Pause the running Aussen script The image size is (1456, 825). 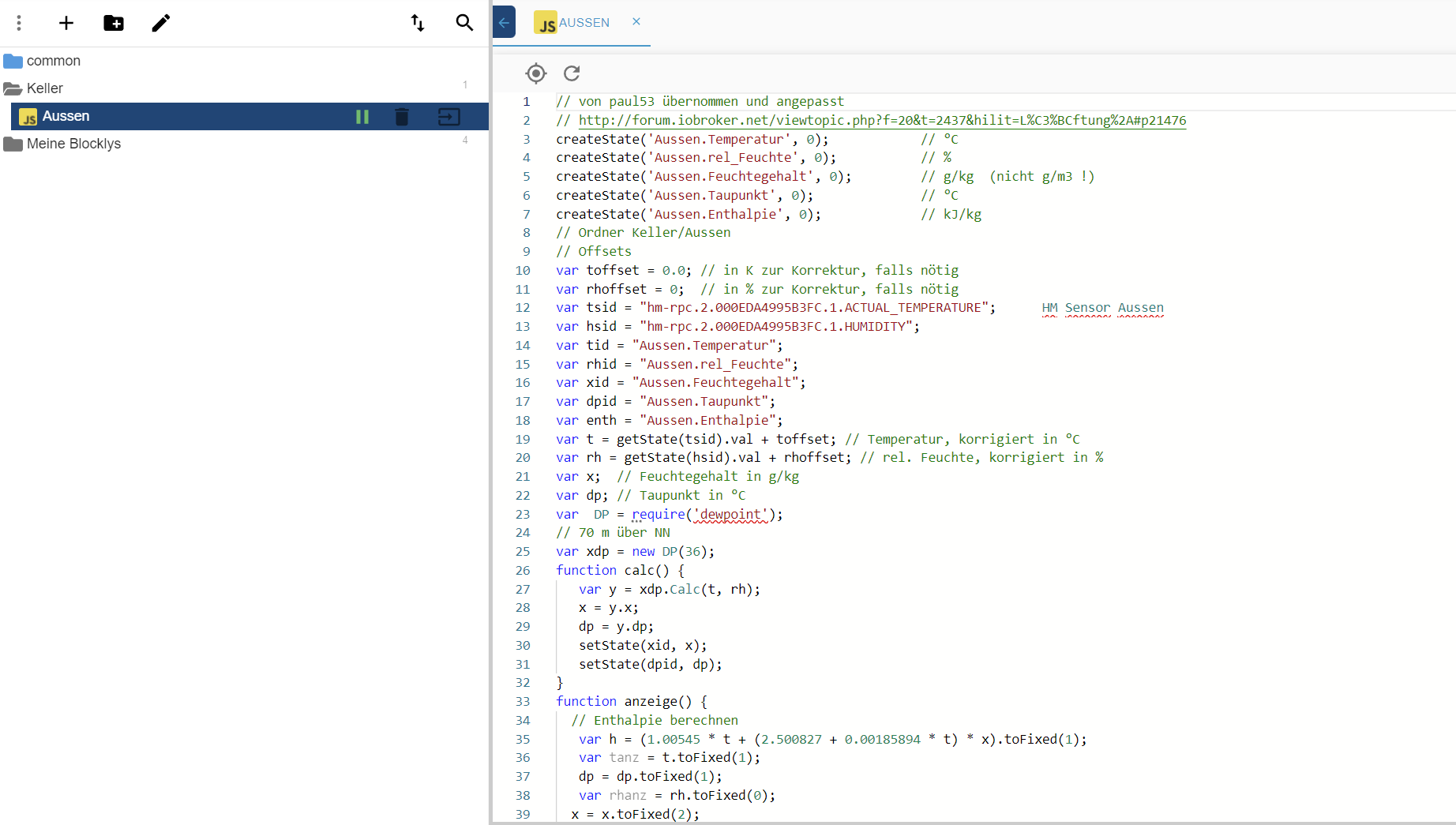pos(362,117)
